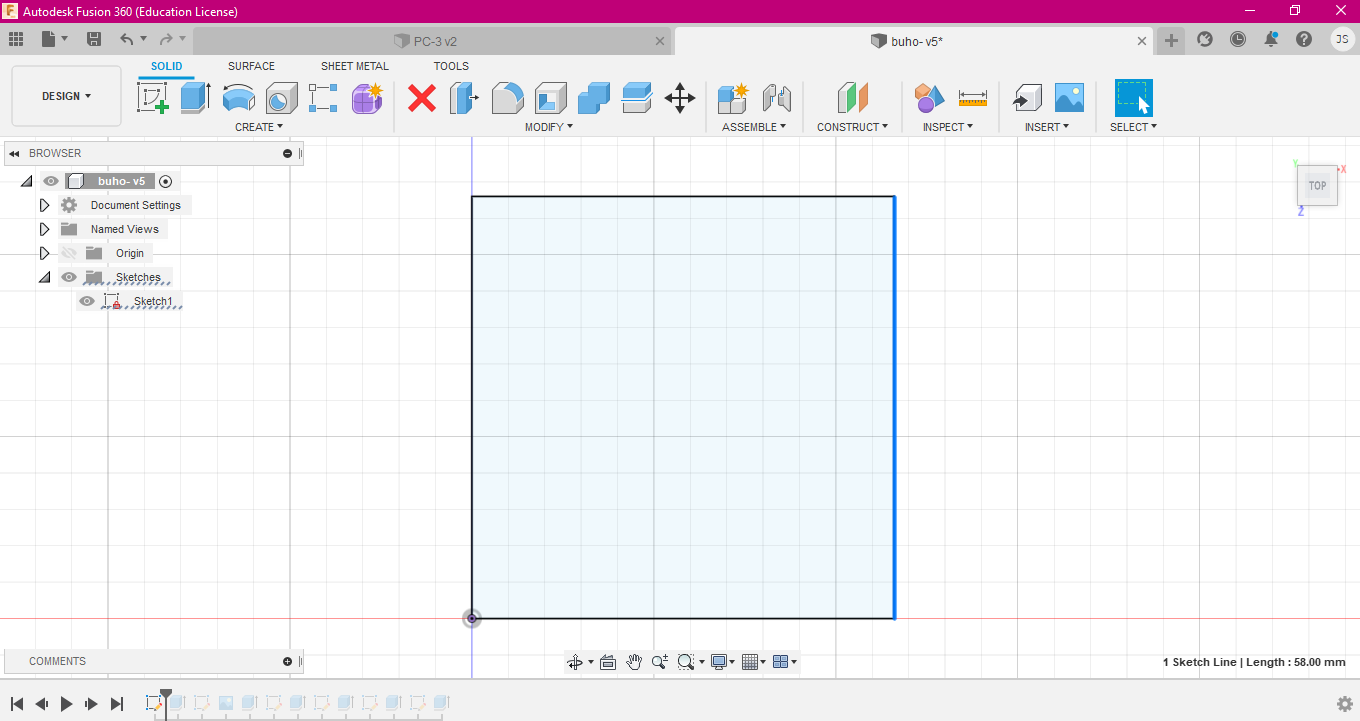The width and height of the screenshot is (1360, 721).
Task: Open the ASSEMBLE dropdown menu
Action: point(754,127)
